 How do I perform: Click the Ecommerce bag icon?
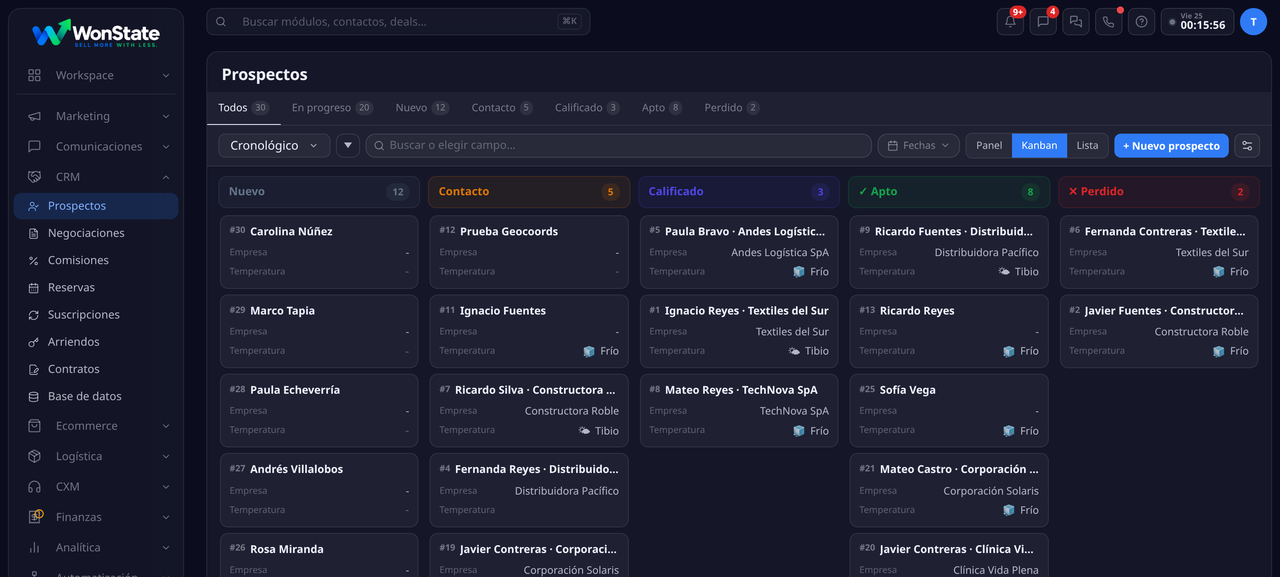pyautogui.click(x=35, y=426)
